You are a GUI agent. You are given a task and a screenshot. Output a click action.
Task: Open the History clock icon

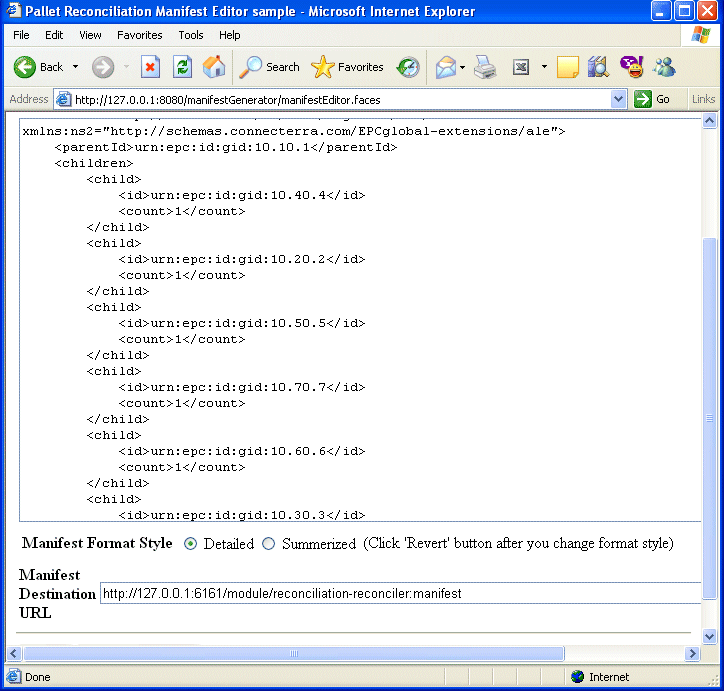pos(408,67)
